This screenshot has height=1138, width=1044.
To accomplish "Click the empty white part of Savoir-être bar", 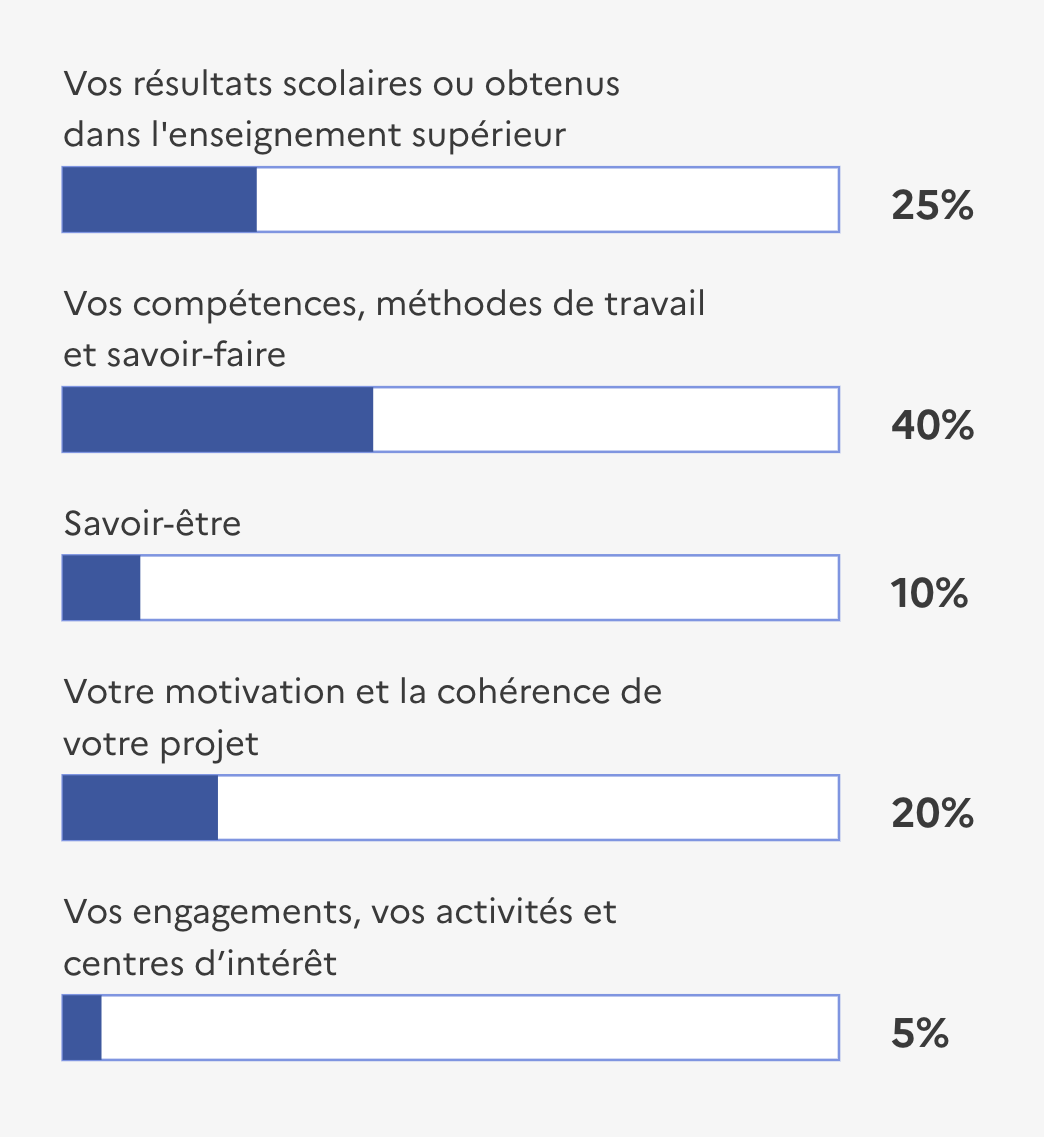I will click(489, 588).
